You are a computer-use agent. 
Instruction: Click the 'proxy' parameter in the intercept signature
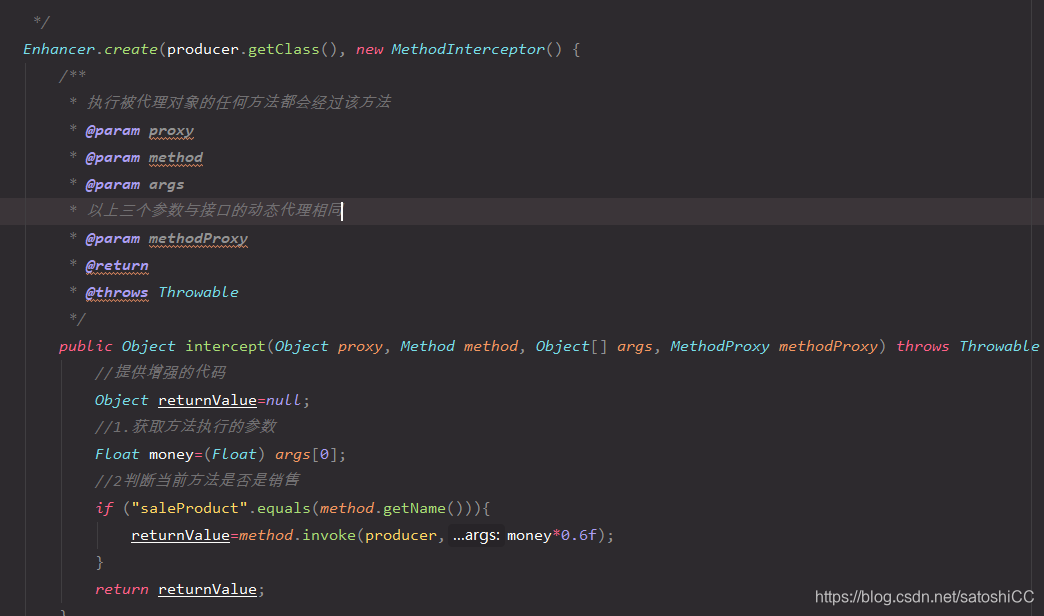(360, 346)
